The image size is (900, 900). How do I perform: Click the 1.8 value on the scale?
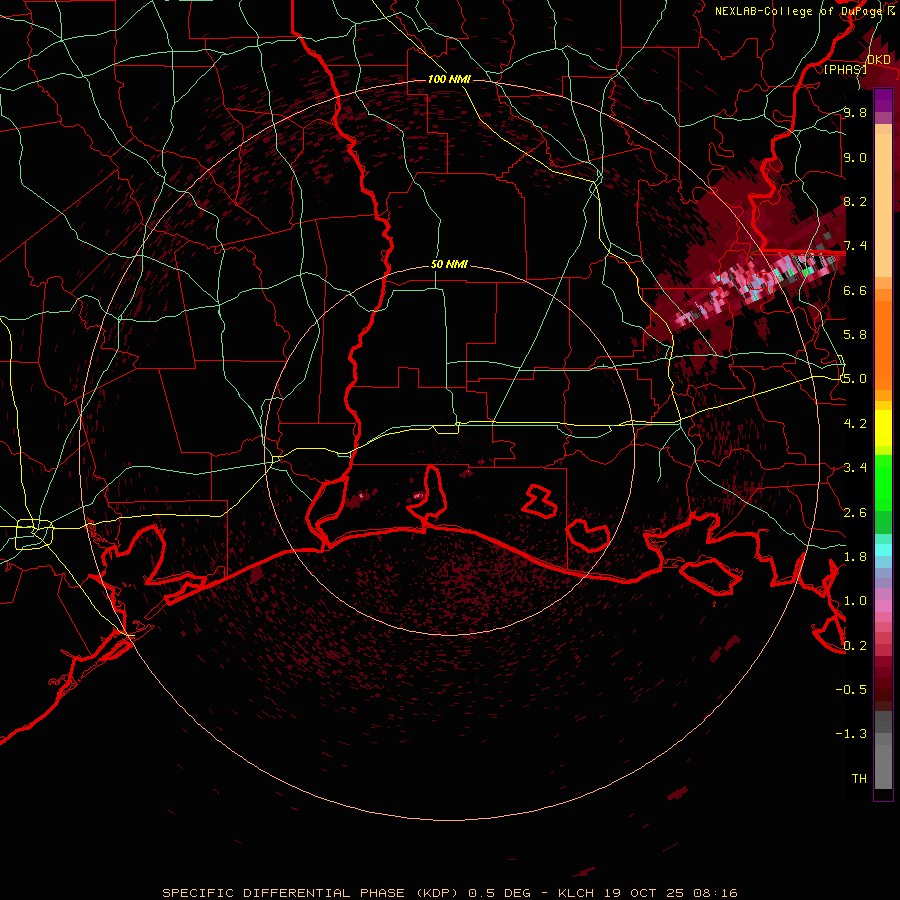point(855,557)
